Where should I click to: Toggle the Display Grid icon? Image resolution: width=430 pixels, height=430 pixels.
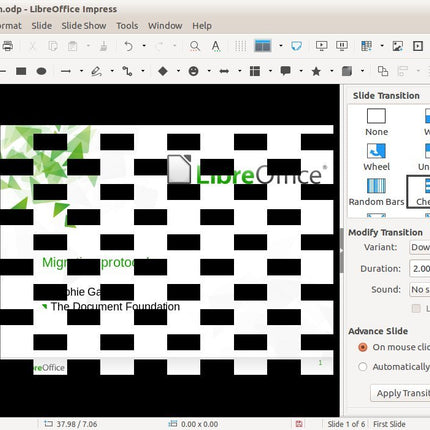pyautogui.click(x=240, y=46)
